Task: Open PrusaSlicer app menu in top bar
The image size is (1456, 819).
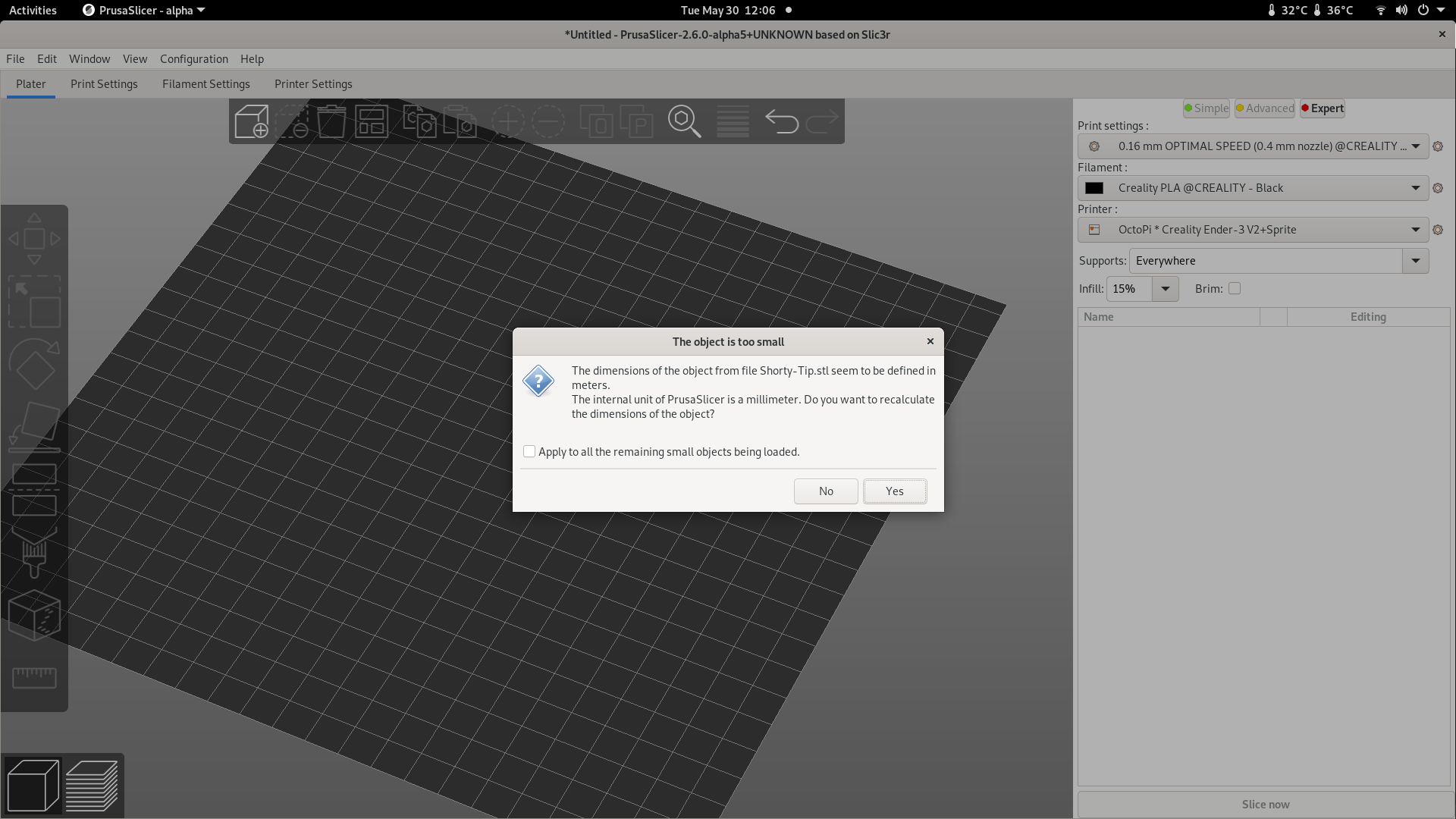Action: (143, 10)
